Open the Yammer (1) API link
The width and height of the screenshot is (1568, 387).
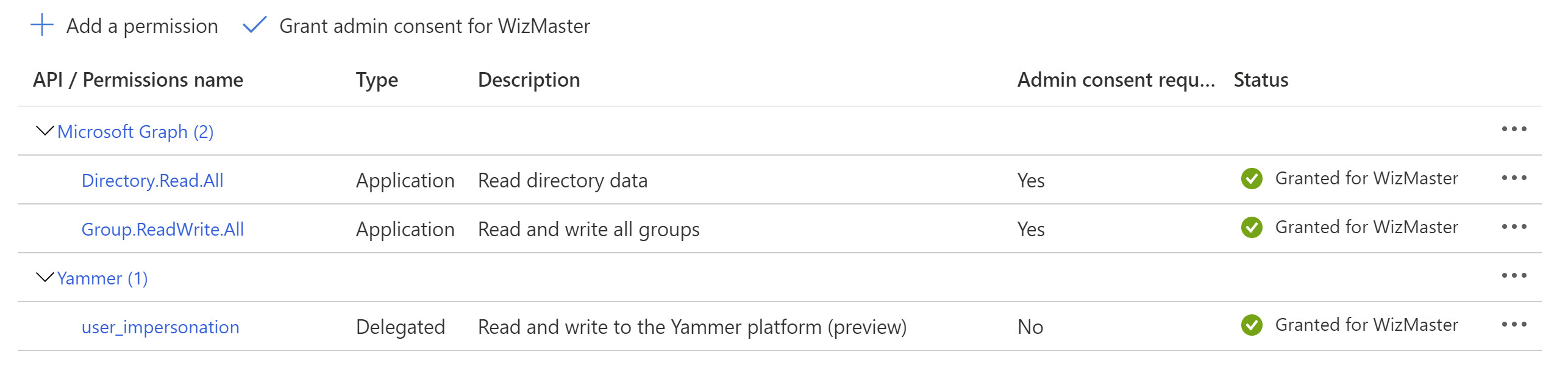102,278
